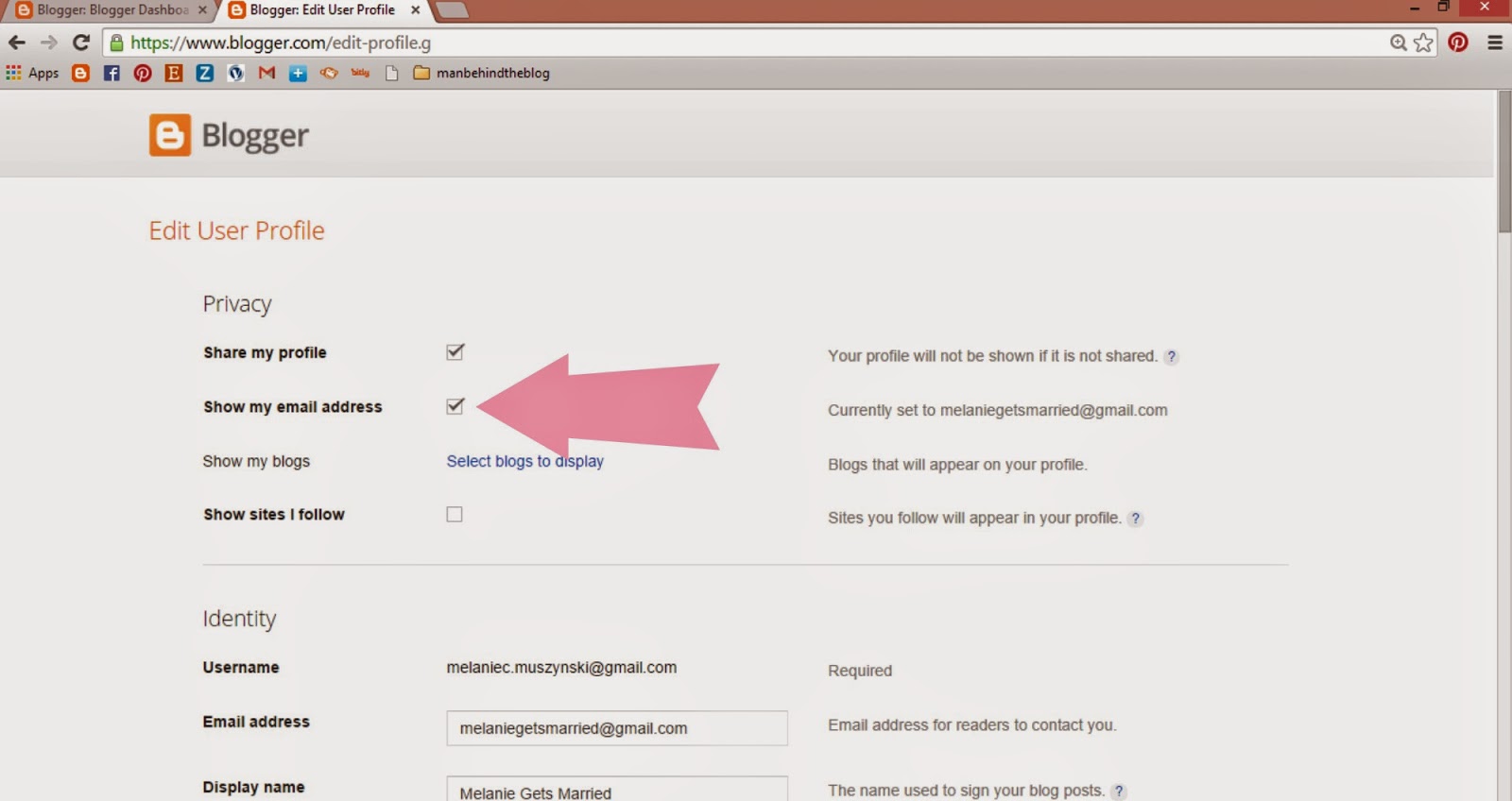Click 'Blogs that will appear on your profile' text

pyautogui.click(x=957, y=465)
